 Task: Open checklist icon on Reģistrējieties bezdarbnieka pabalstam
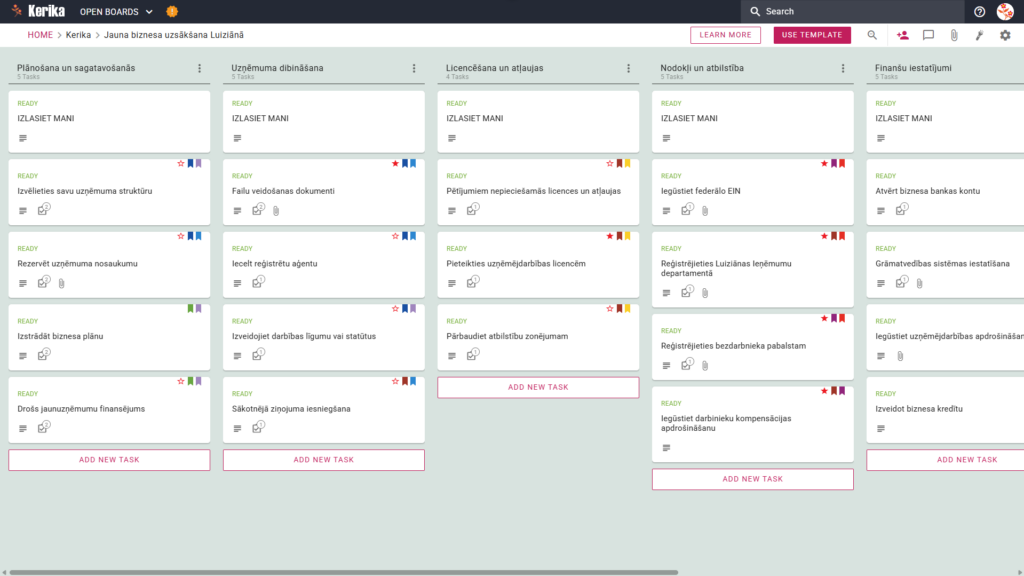click(x=686, y=365)
